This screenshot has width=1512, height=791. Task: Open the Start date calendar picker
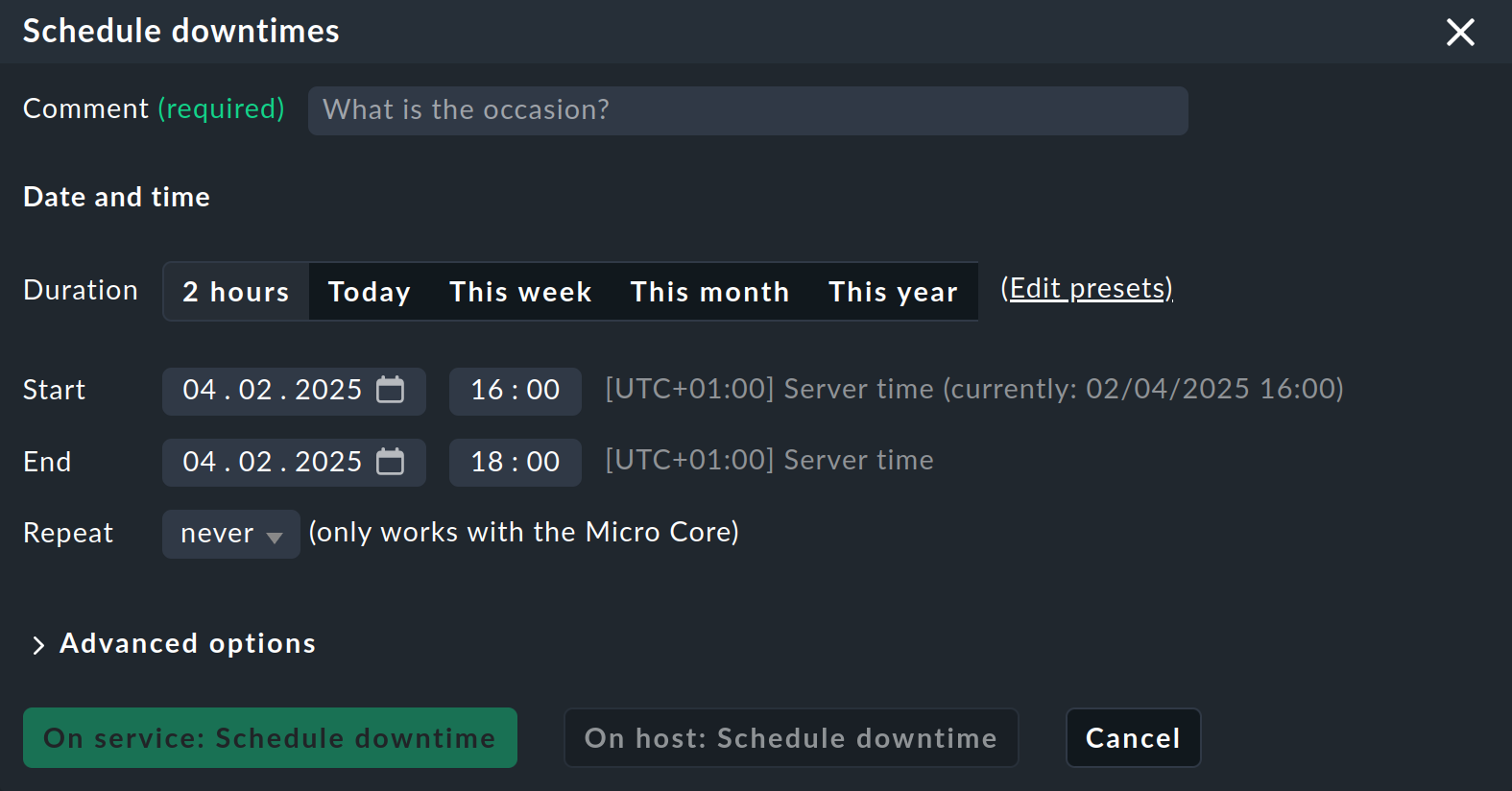click(x=390, y=391)
